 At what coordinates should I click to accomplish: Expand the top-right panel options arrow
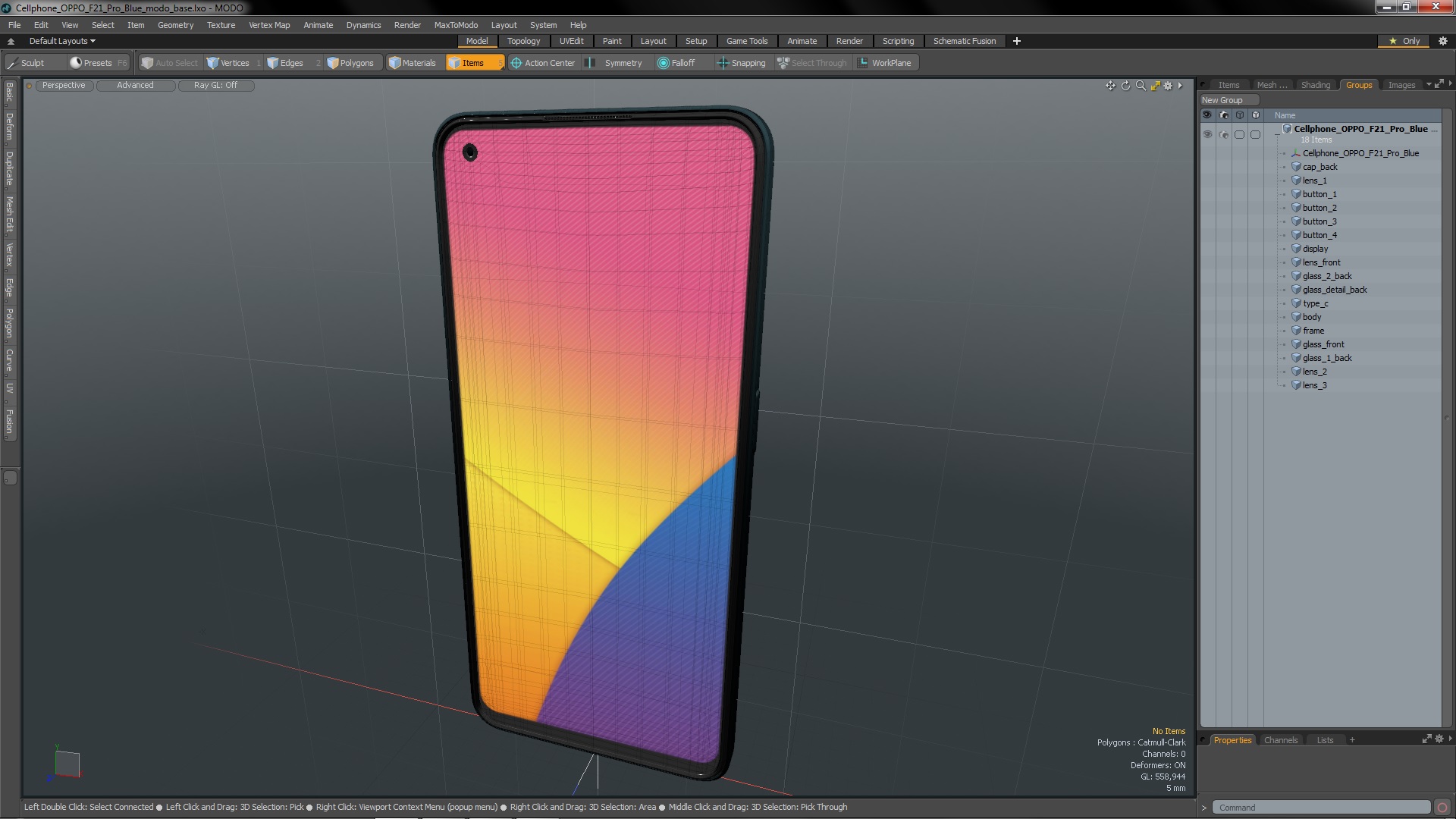(1450, 84)
